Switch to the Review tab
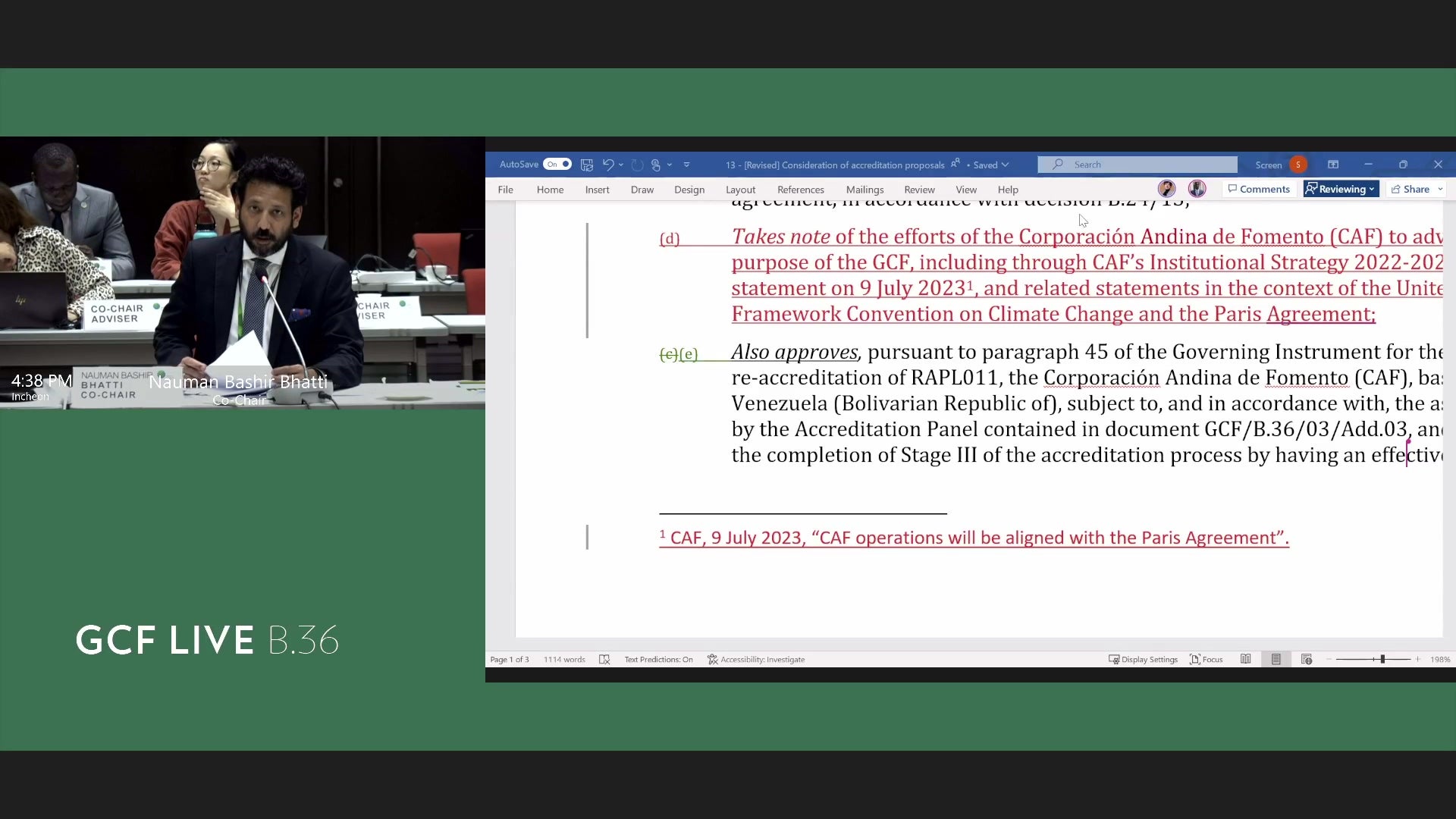 [920, 190]
